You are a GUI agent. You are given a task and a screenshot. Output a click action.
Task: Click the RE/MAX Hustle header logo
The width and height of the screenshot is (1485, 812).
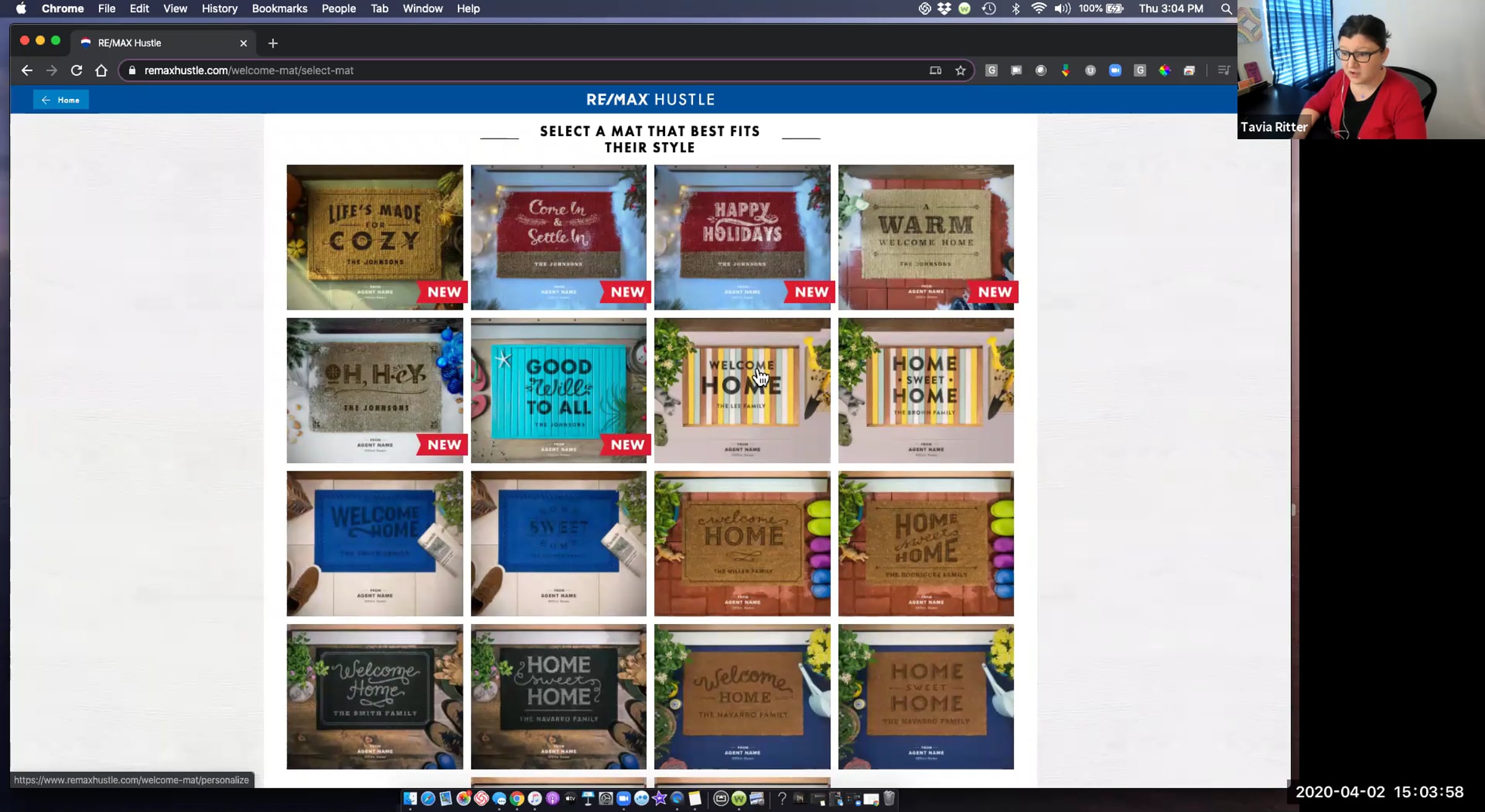click(x=650, y=100)
